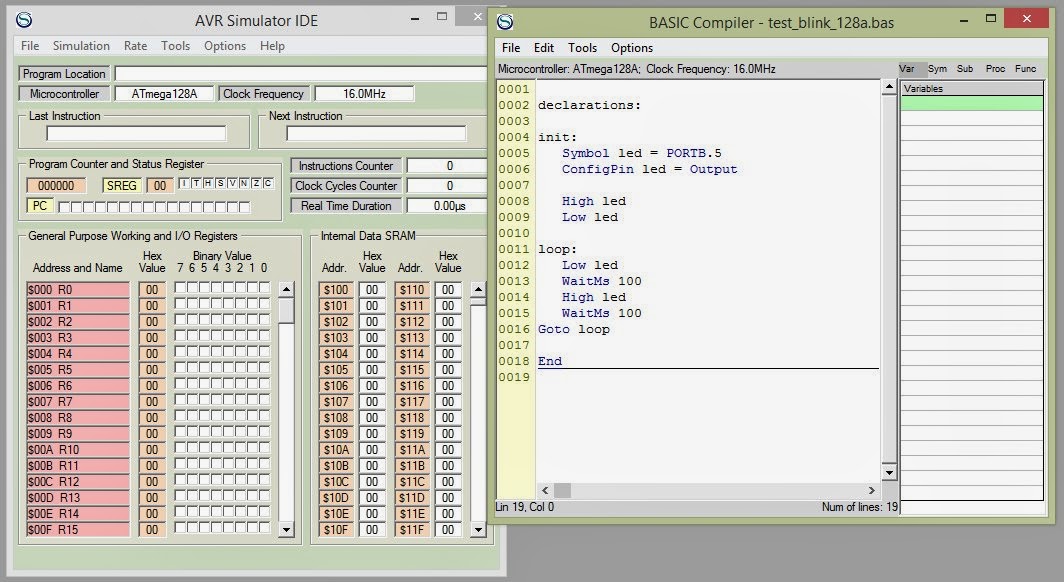The height and width of the screenshot is (582, 1064).
Task: Click the BASIC Compiler window app icon
Action: pyautogui.click(x=505, y=22)
